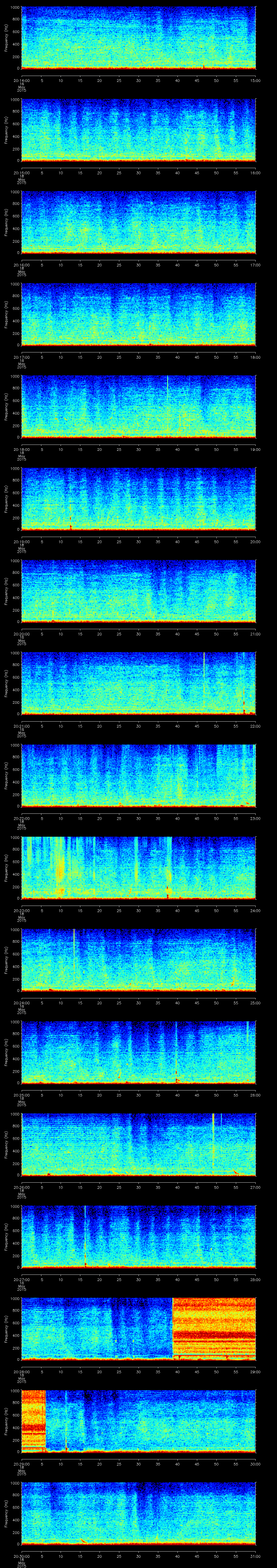Click the red broadband noise block in 20:28:00 plot
This screenshot has height=1568, width=277.
click(214, 1329)
